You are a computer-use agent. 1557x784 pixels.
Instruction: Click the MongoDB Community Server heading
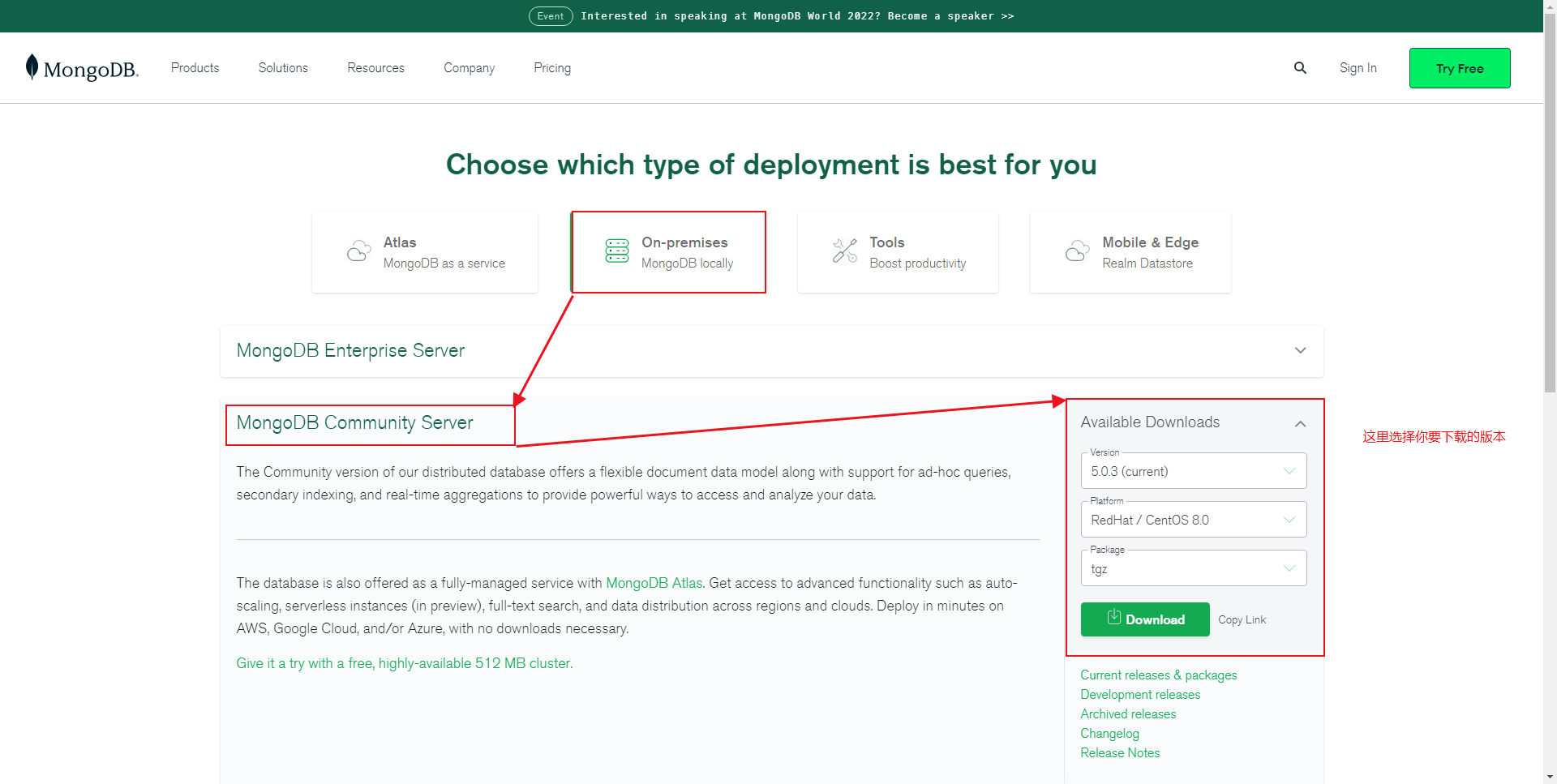[354, 423]
